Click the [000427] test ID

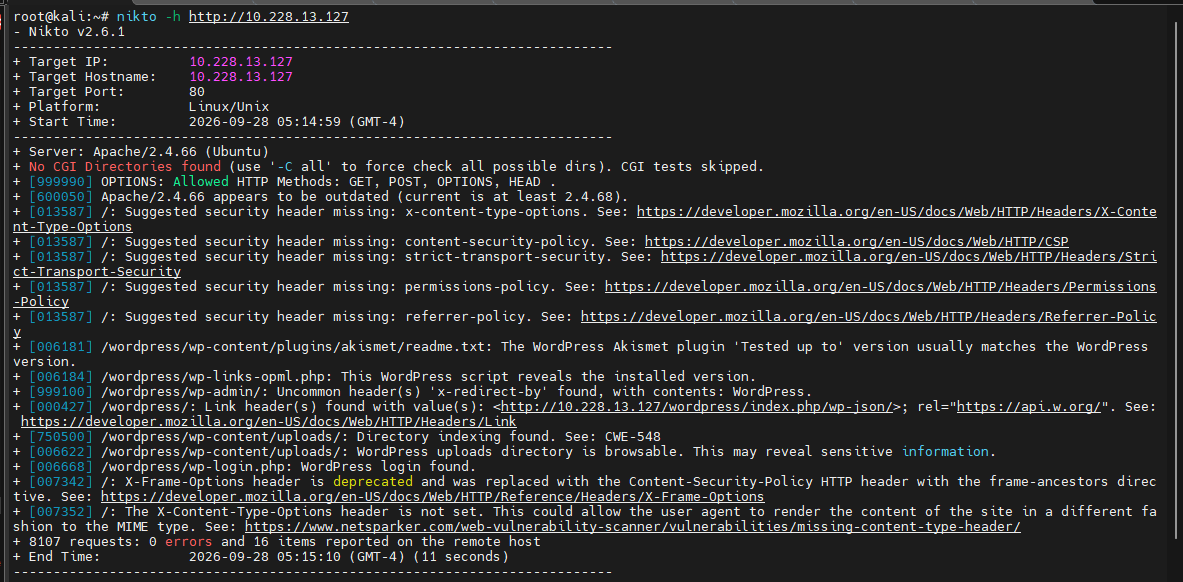coord(60,407)
